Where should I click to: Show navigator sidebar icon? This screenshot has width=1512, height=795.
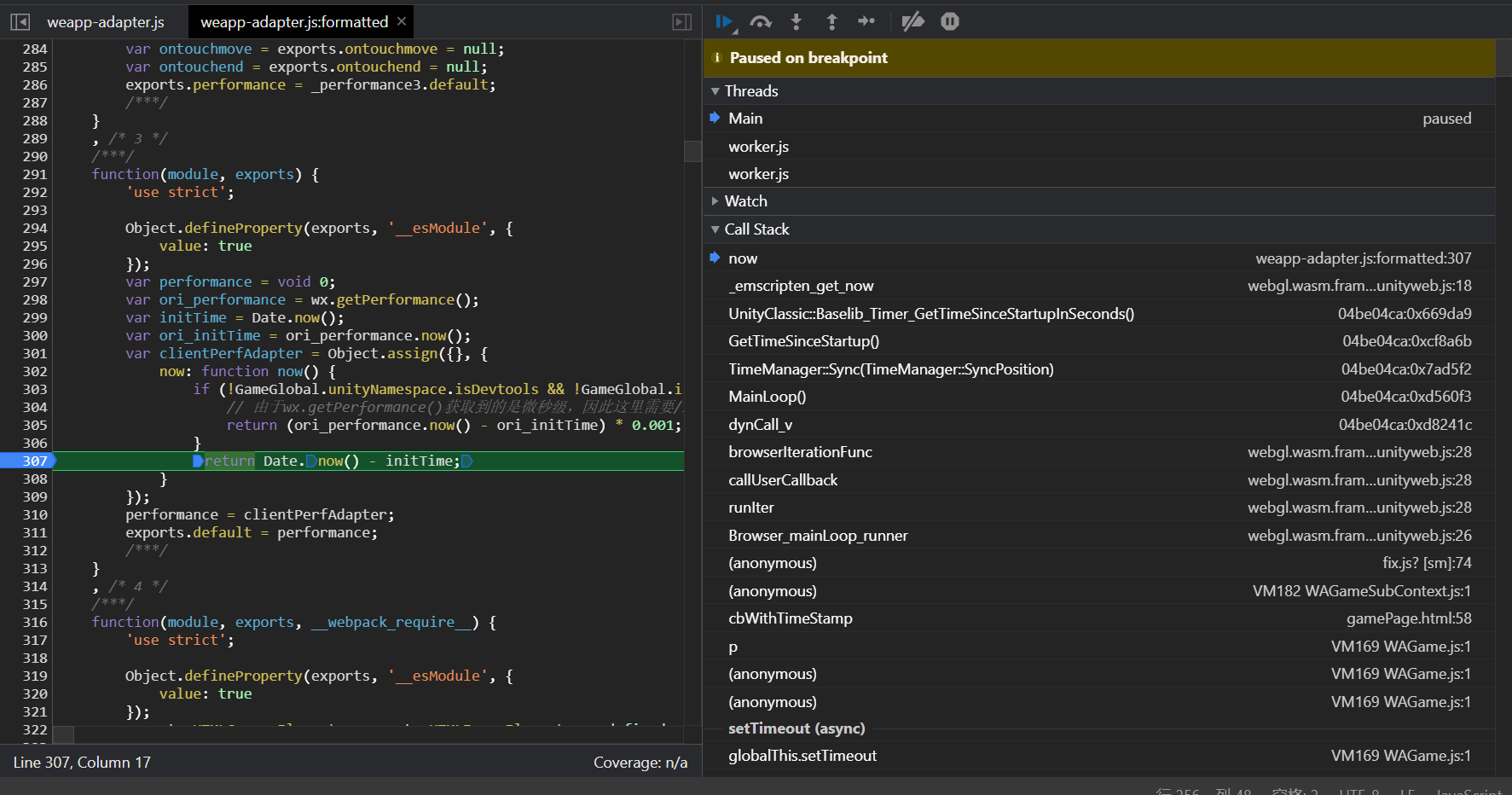20,22
